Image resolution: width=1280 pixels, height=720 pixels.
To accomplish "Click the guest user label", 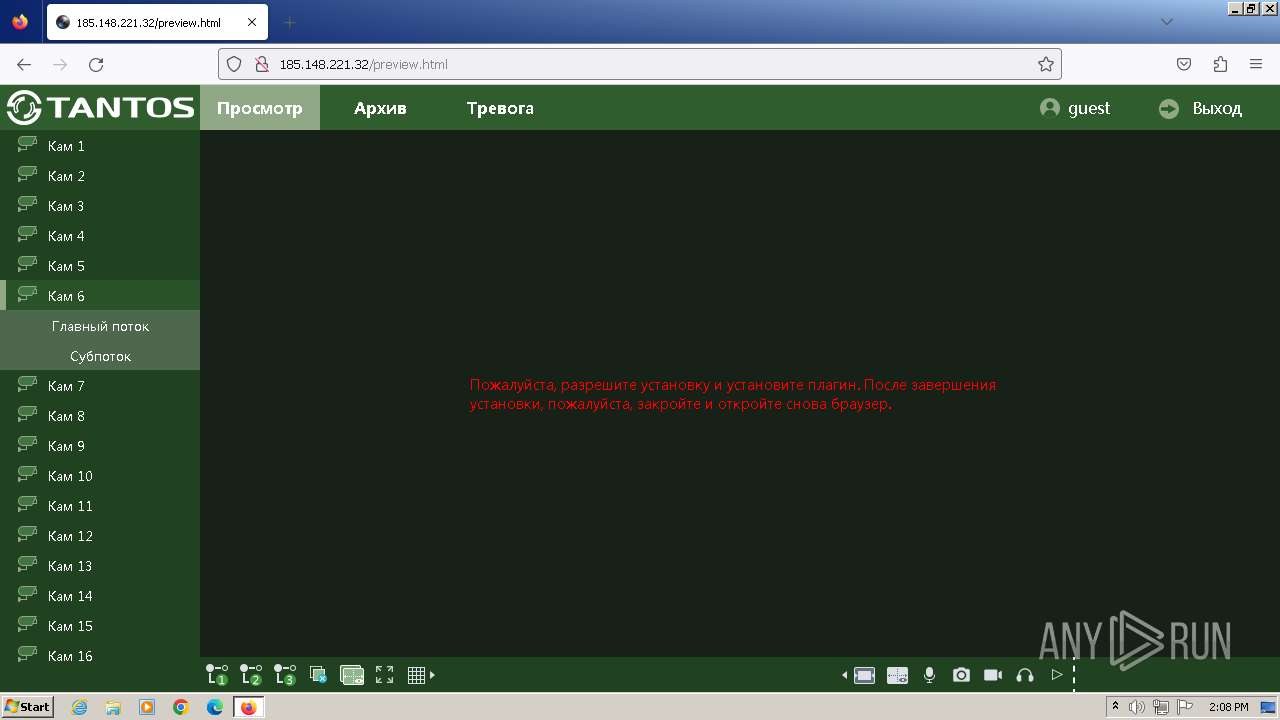I will point(1089,108).
